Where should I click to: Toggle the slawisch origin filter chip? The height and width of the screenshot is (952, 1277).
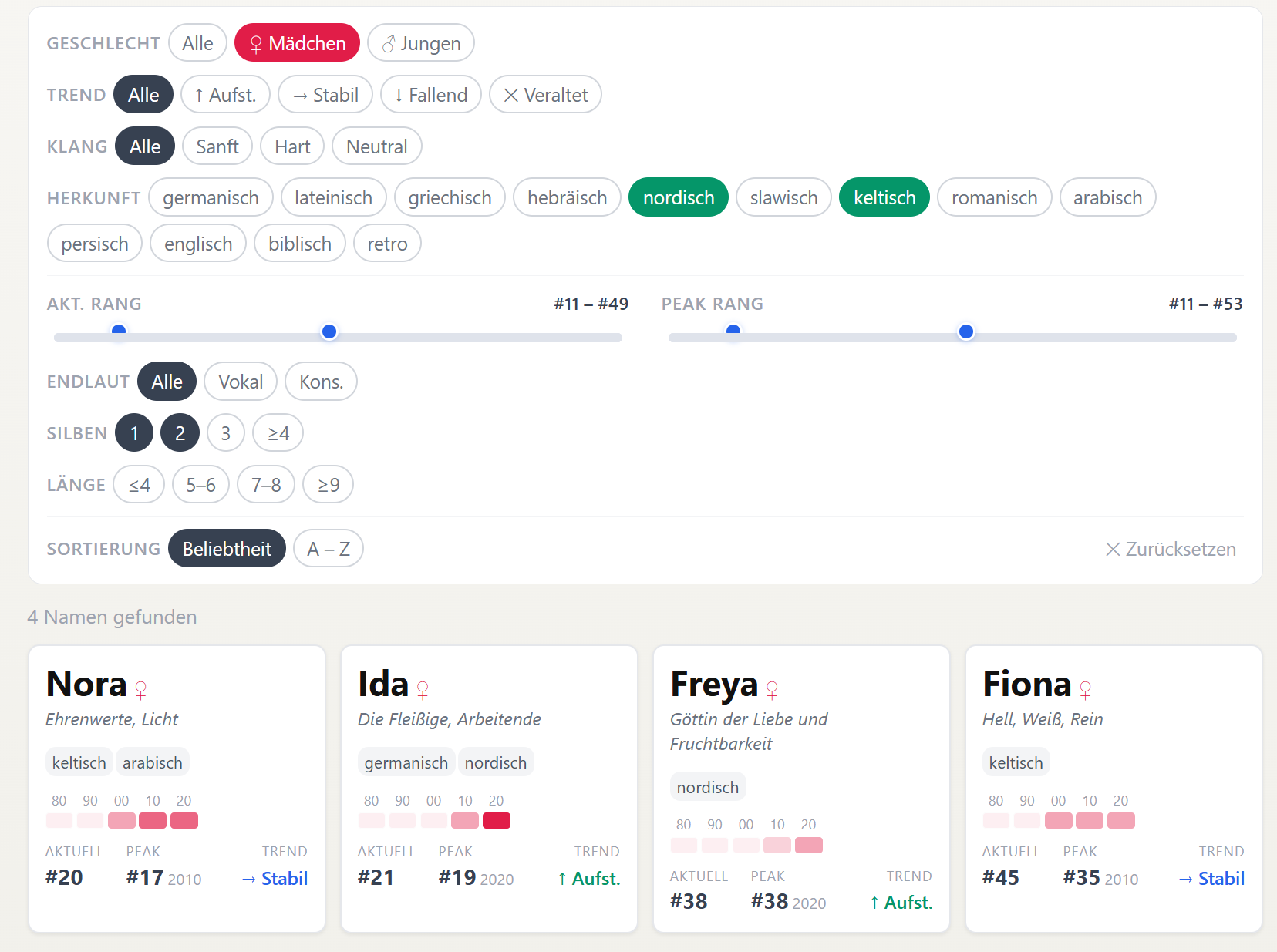pos(783,198)
